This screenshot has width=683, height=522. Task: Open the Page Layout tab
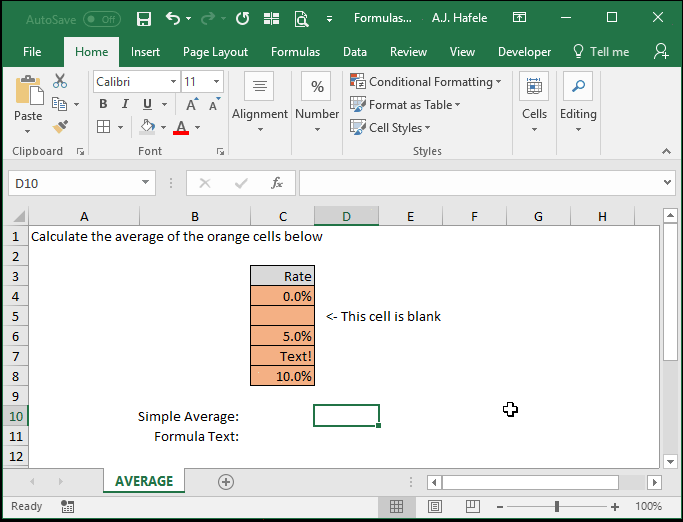coord(215,52)
